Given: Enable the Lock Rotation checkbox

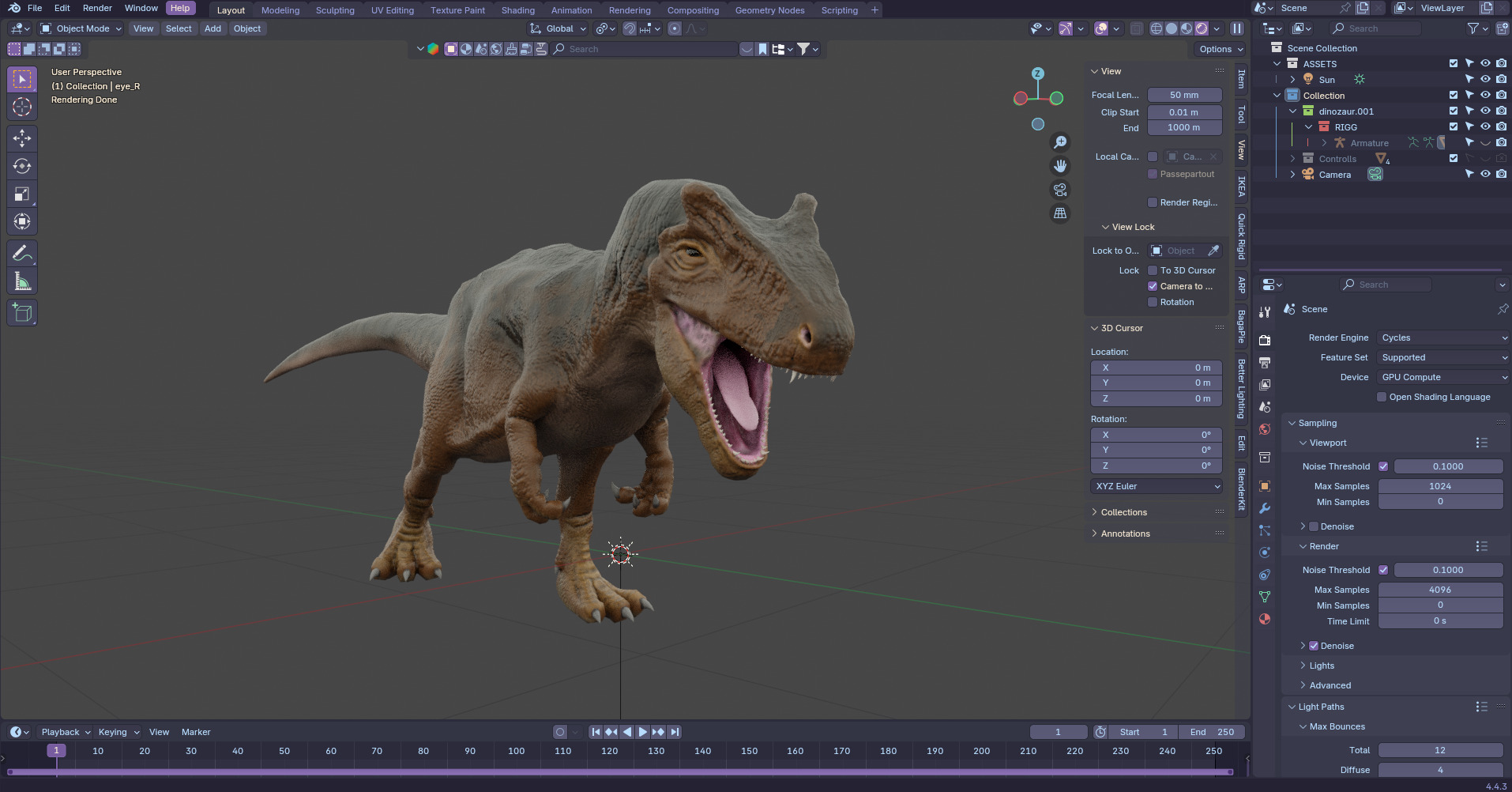Looking at the screenshot, I should [x=1153, y=302].
